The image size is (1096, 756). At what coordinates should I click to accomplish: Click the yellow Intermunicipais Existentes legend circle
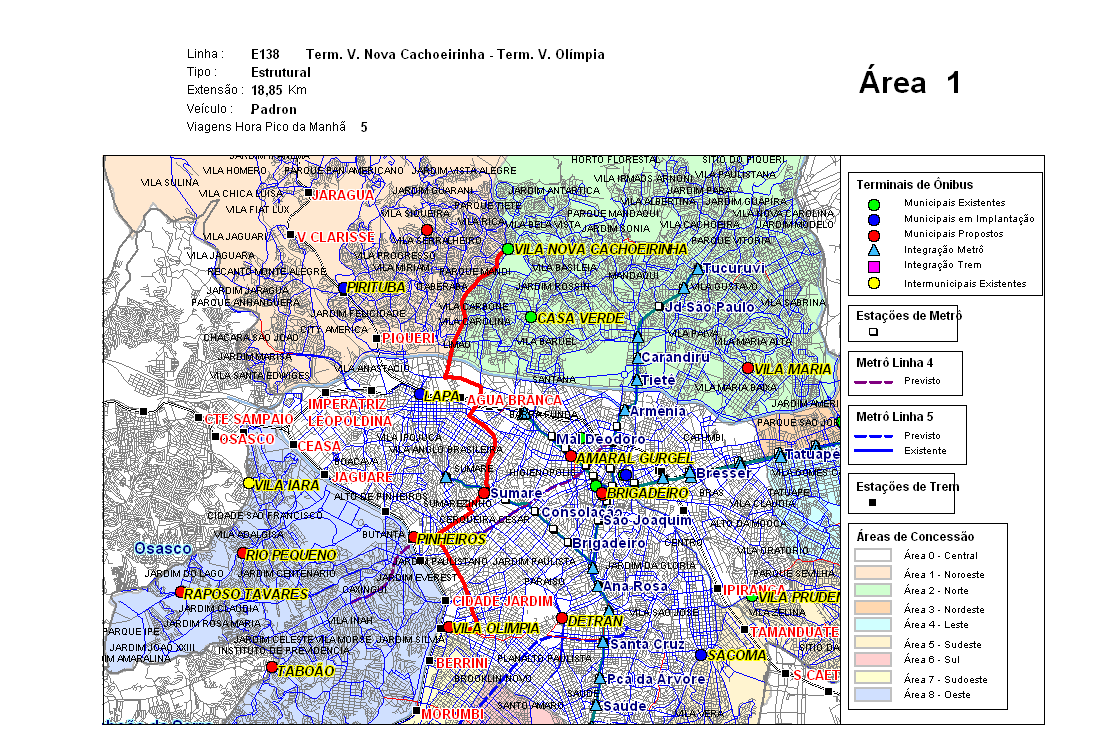point(874,283)
